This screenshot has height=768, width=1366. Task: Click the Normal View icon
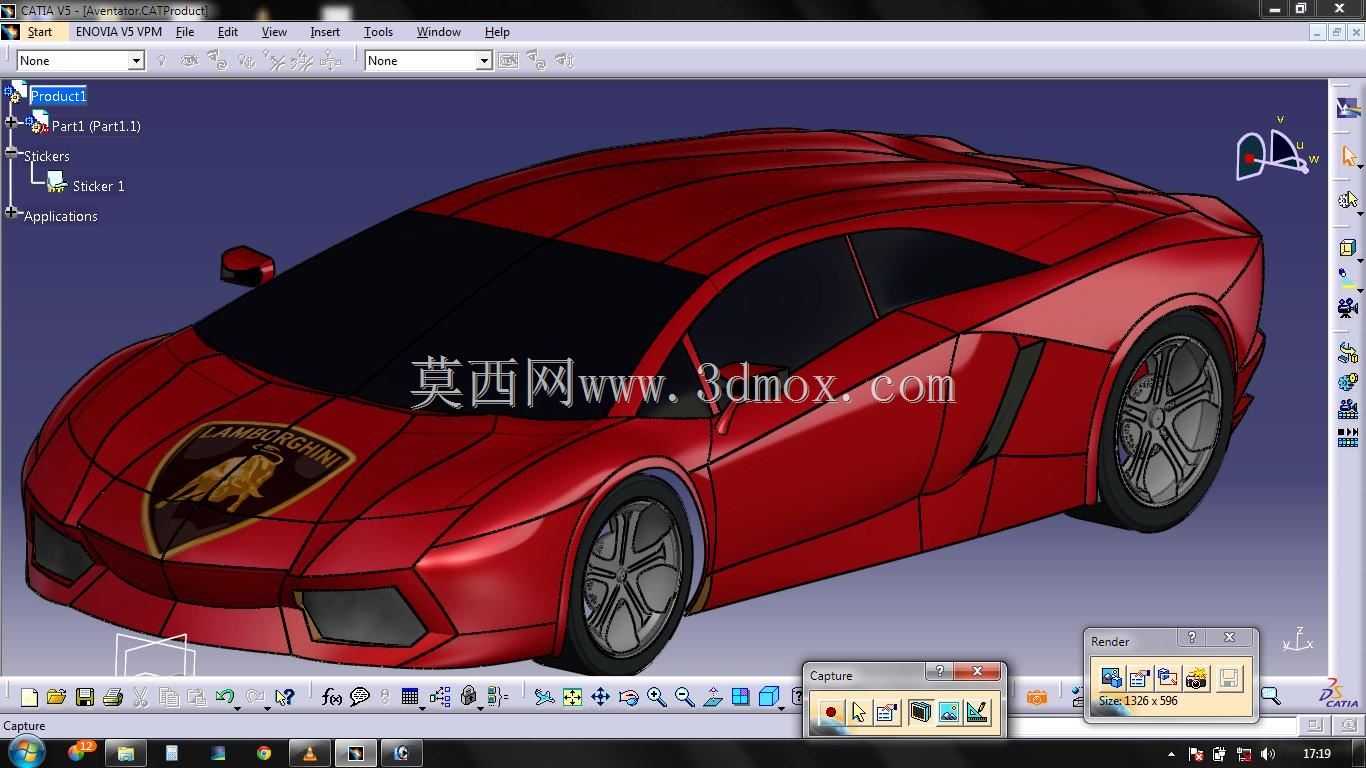pos(713,697)
